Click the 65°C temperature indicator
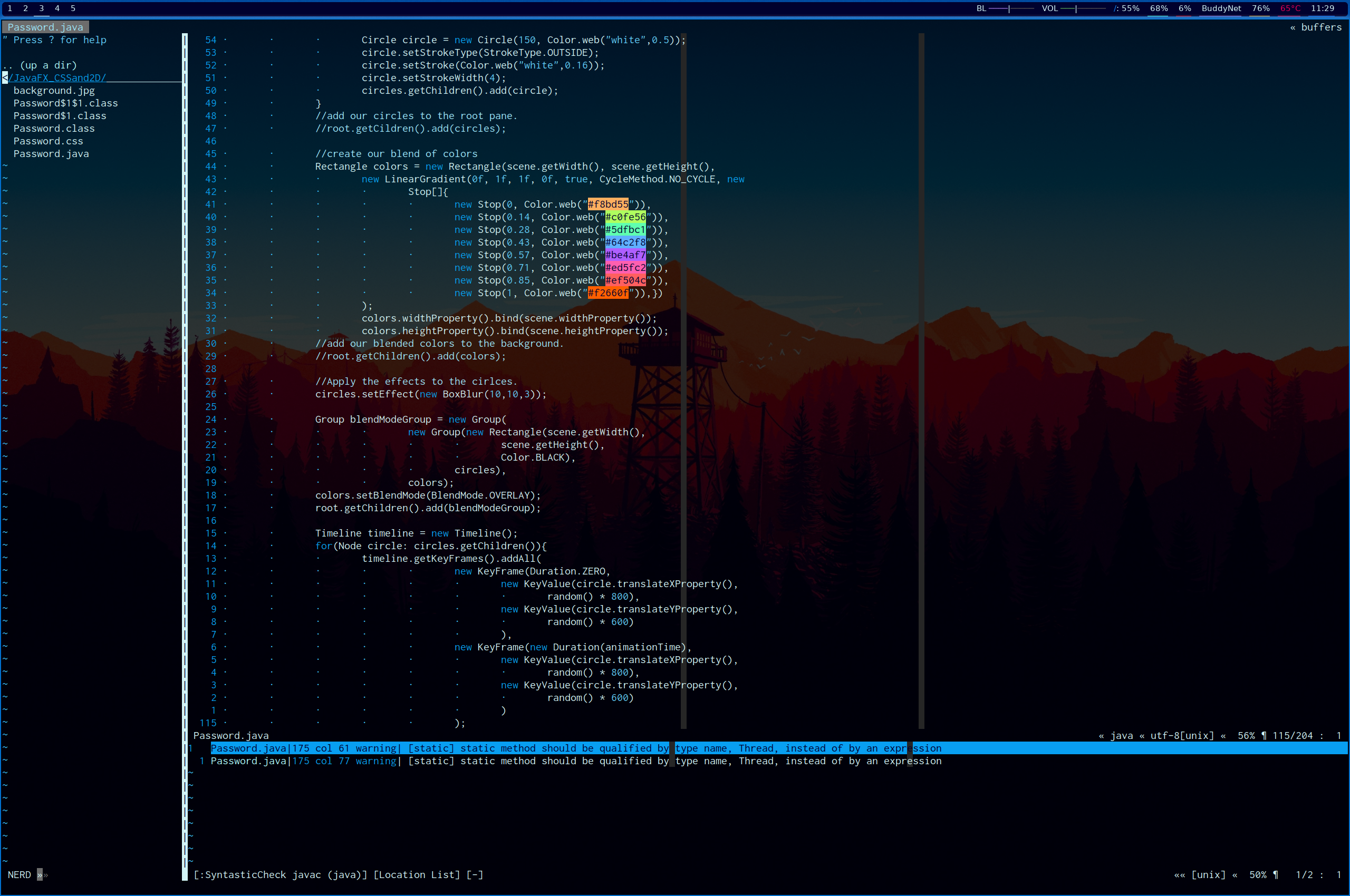 (x=1289, y=8)
